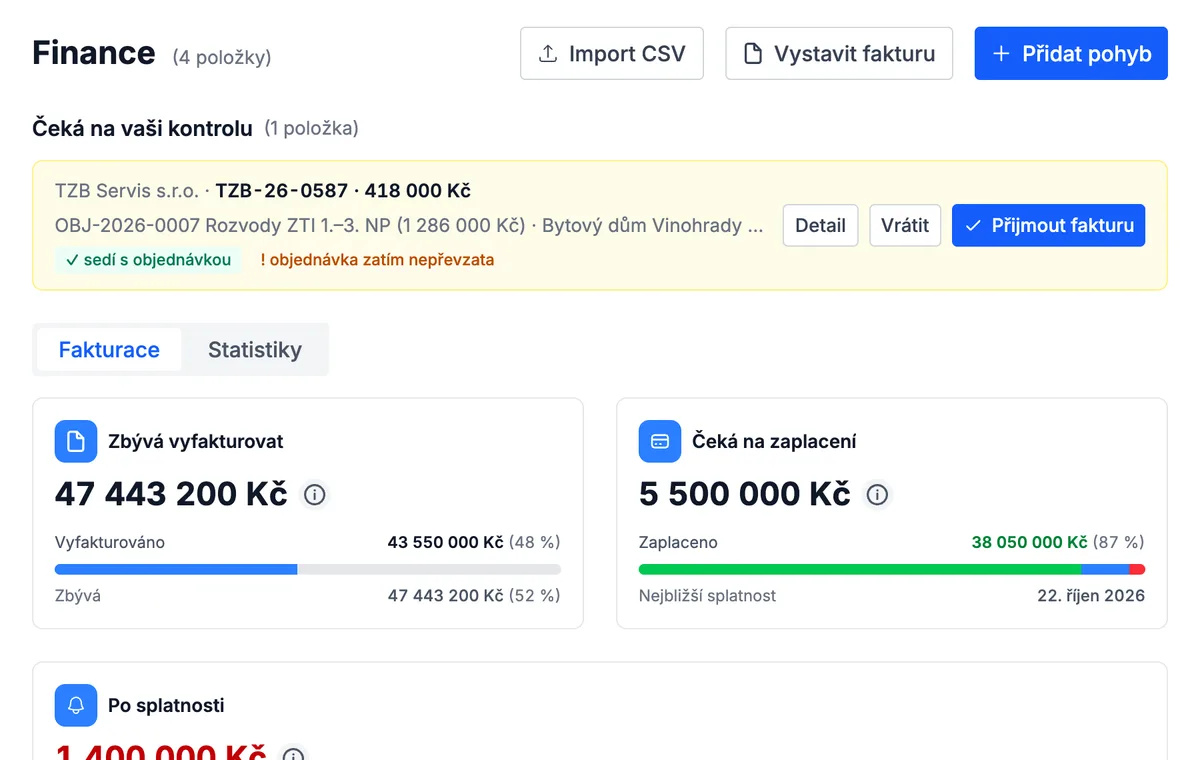The height and width of the screenshot is (760, 1200).
Task: Click the document icon in Vystavit fakturu
Action: tap(753, 54)
